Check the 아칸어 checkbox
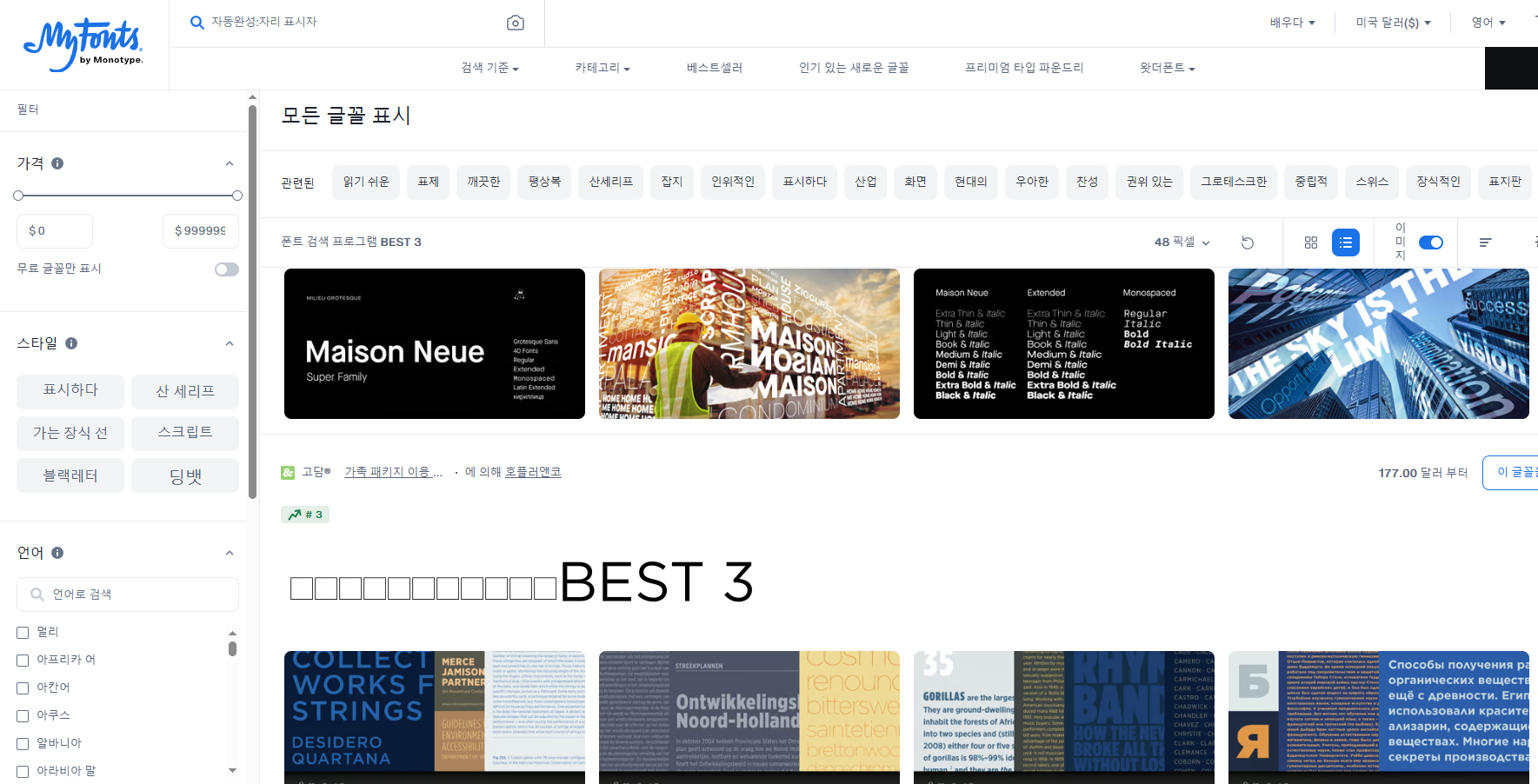Viewport: 1538px width, 784px height. (23, 688)
